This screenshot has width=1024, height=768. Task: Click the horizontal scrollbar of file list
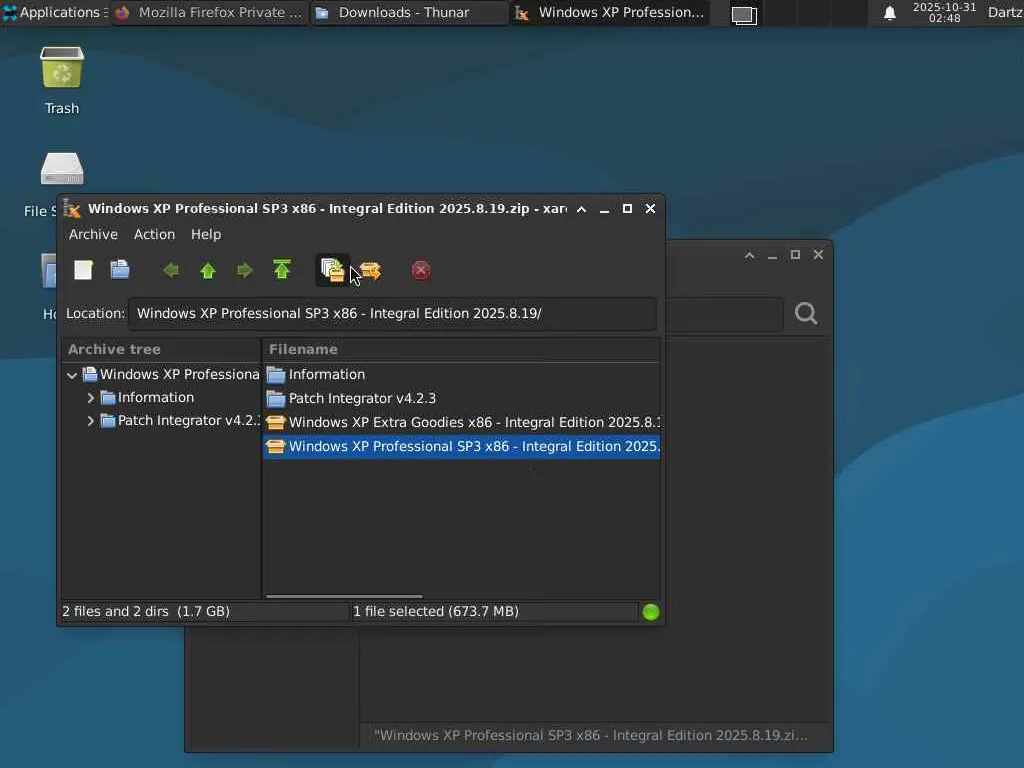coord(344,596)
